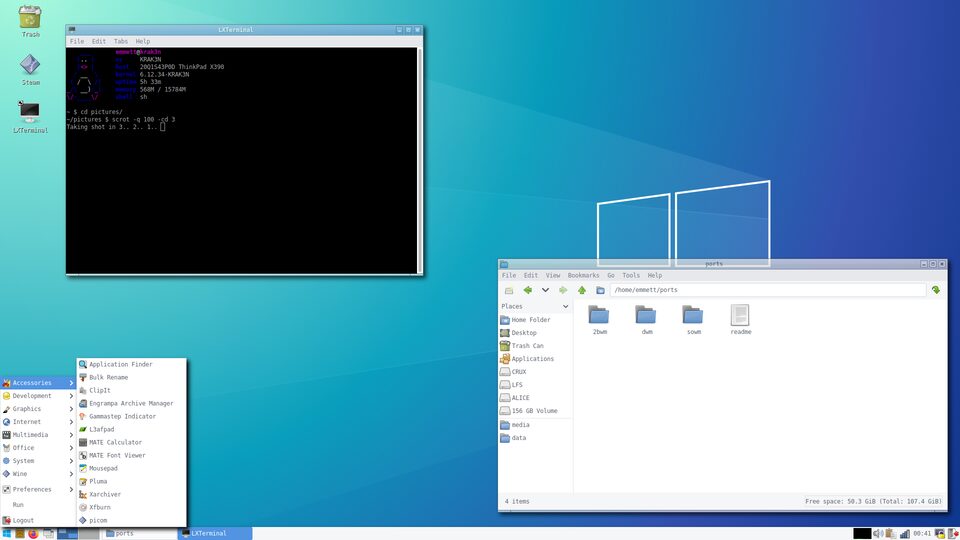Open the history dropdown arrow in file manager

pos(545,290)
